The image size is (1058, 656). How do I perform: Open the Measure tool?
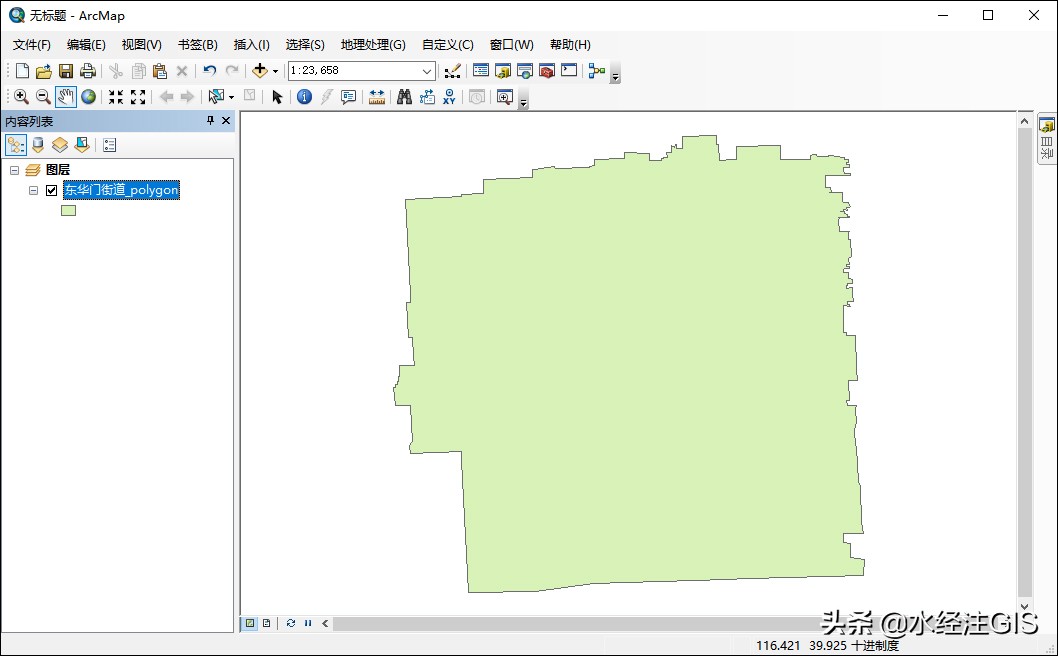click(x=377, y=97)
